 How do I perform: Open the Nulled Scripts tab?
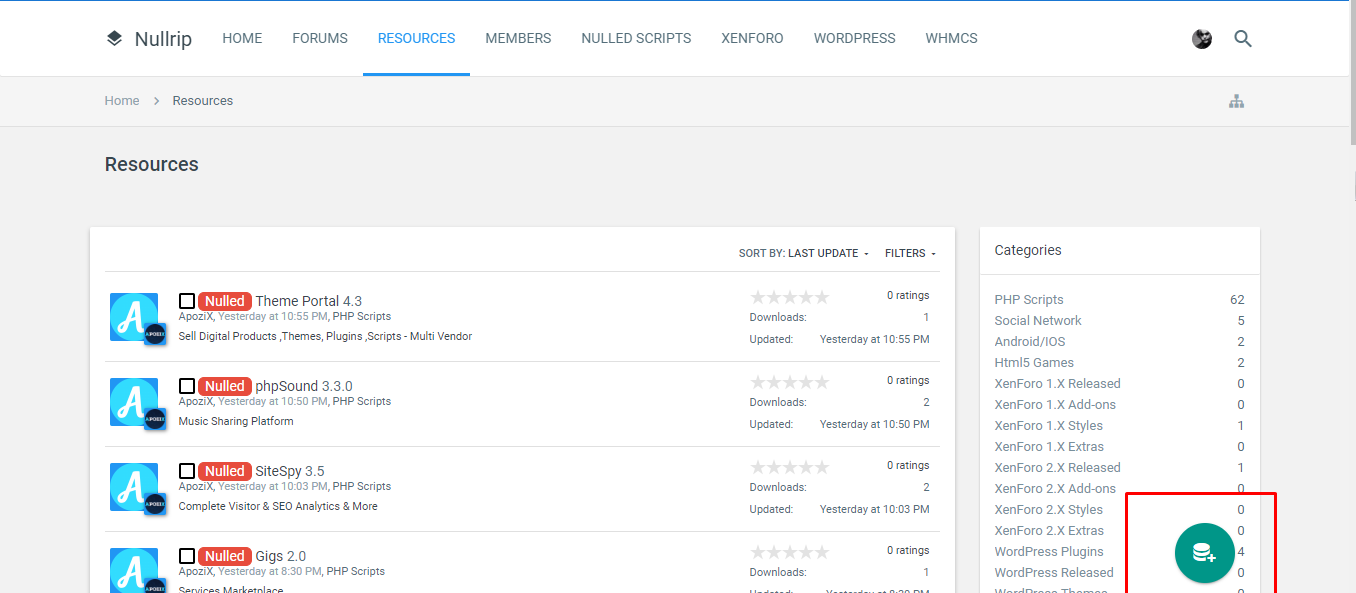tap(636, 38)
